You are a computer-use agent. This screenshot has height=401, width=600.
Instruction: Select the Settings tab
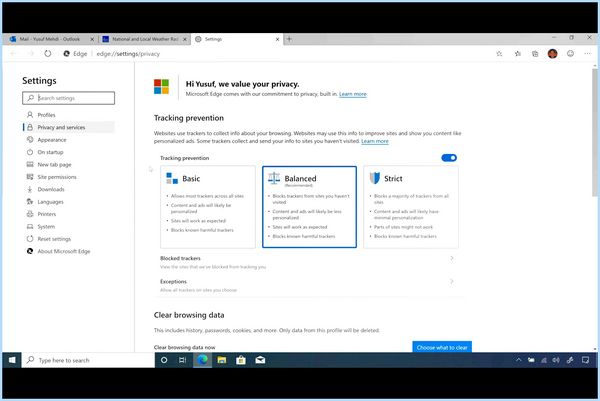237,39
